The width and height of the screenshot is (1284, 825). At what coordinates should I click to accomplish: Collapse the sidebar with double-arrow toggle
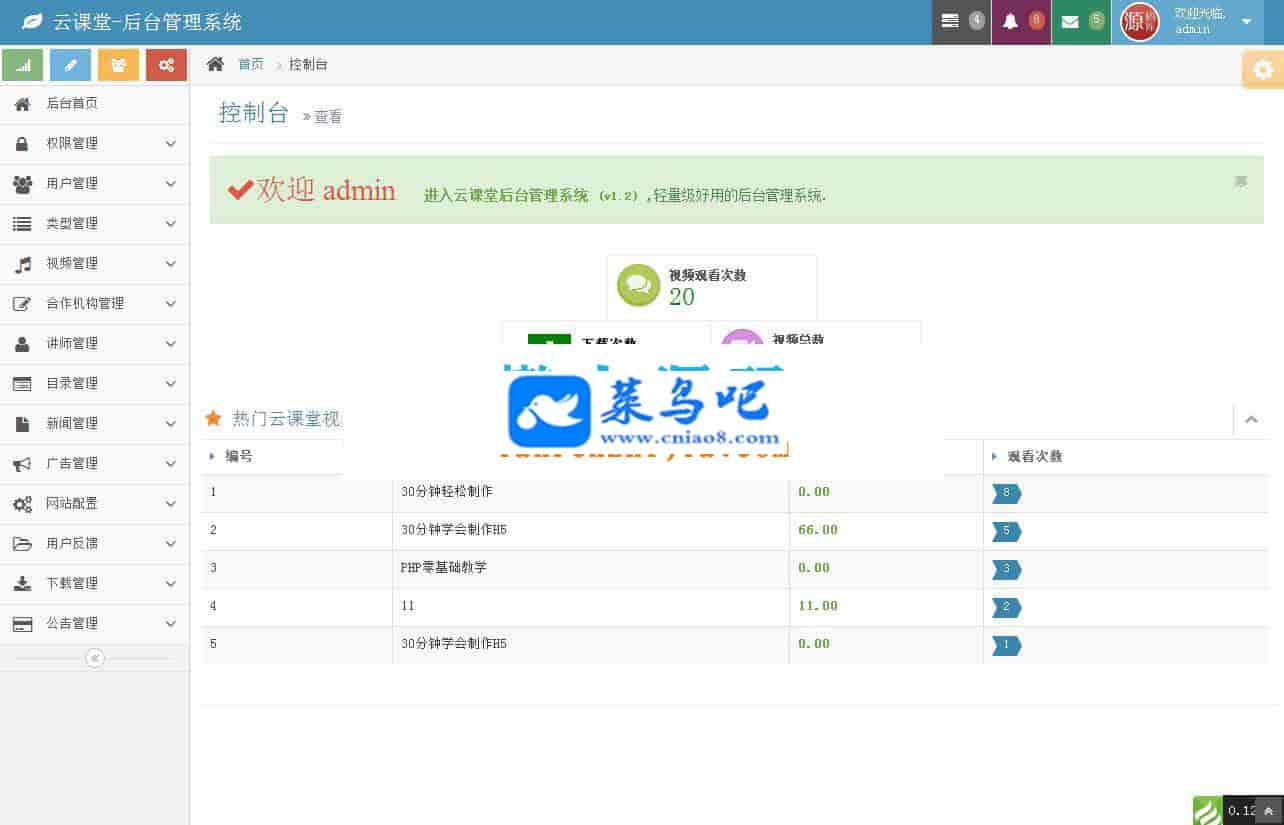(95, 658)
